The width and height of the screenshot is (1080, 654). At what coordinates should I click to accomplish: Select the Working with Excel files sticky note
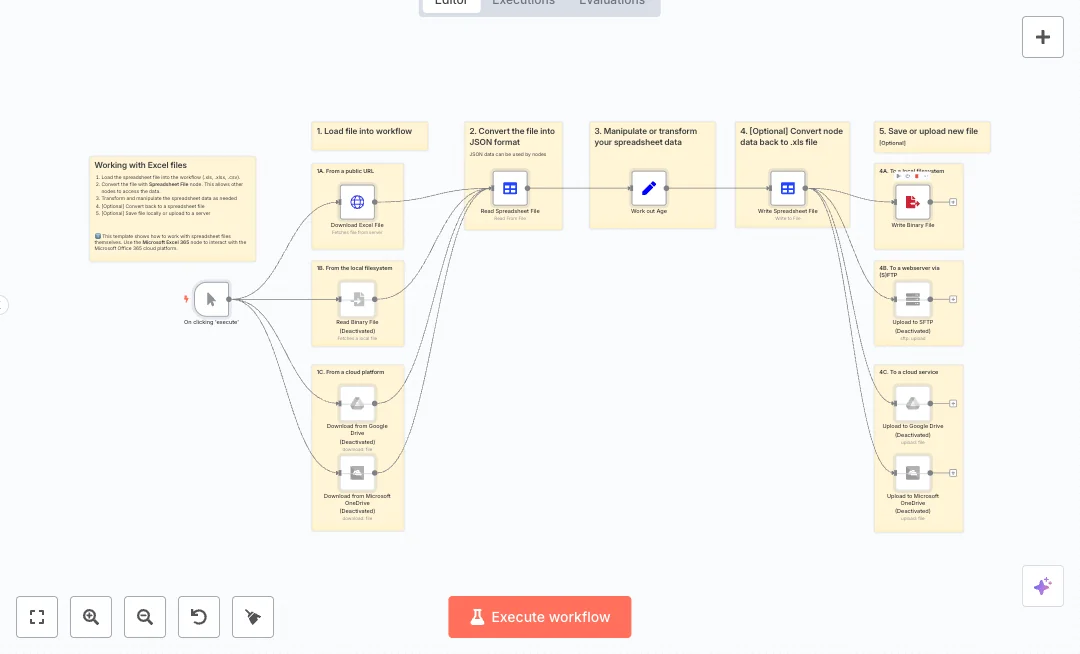(x=172, y=208)
